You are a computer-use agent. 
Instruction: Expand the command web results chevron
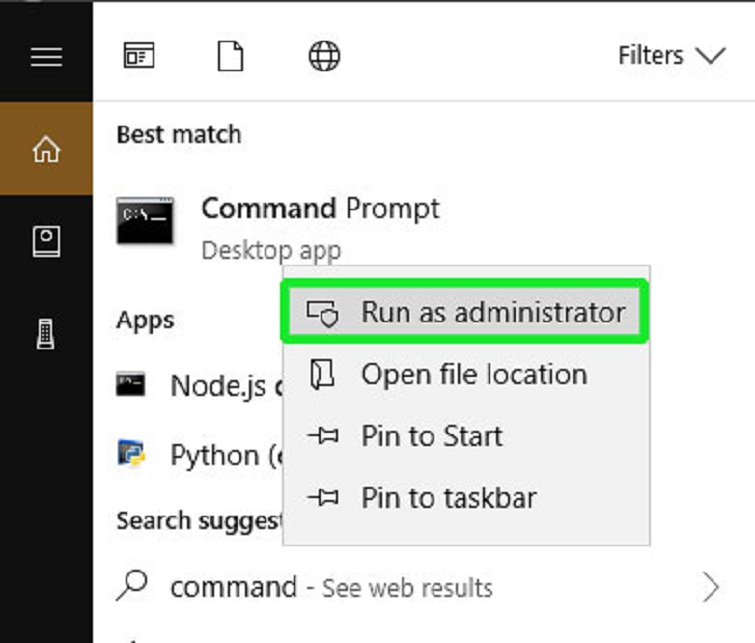point(711,587)
